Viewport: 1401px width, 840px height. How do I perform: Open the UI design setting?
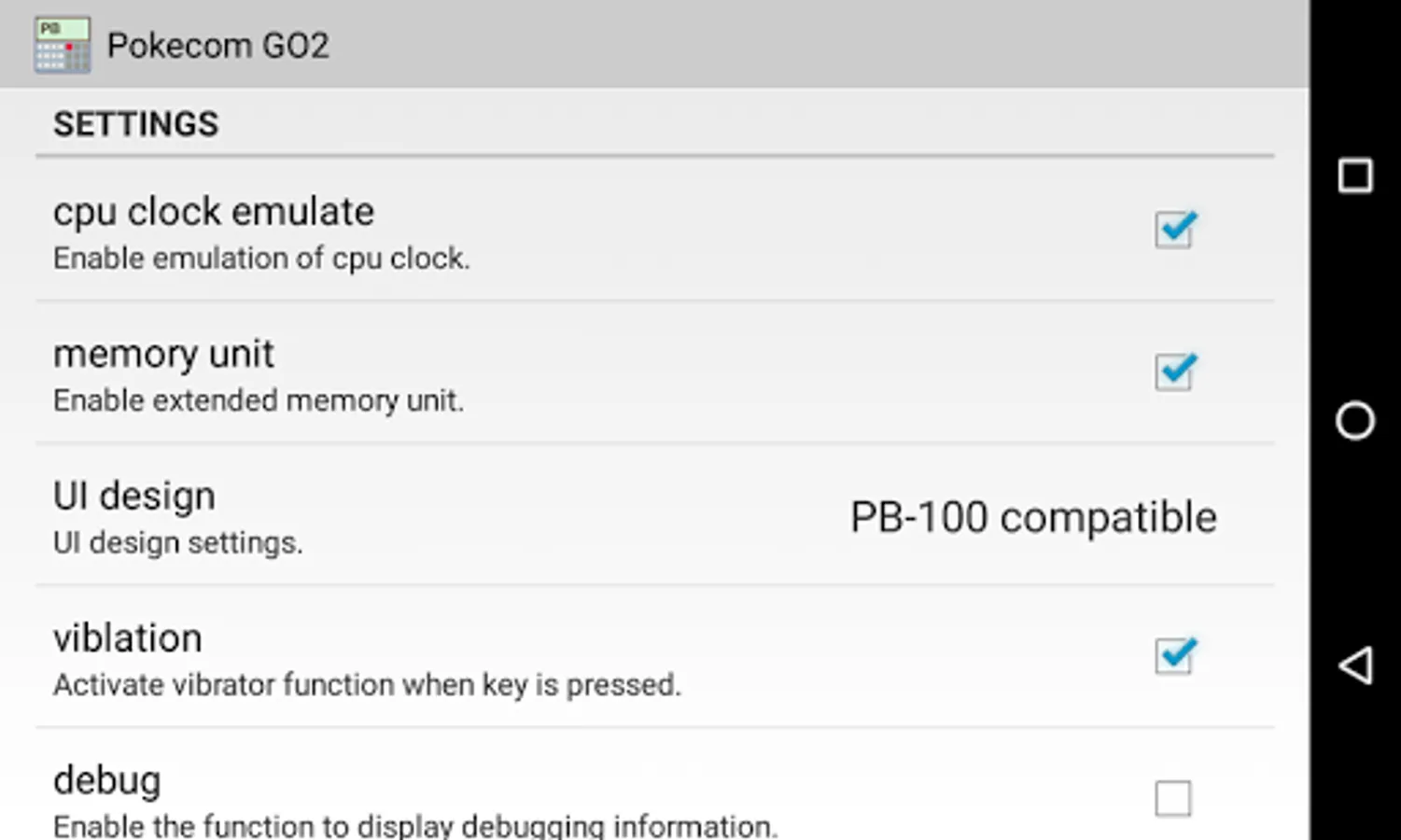(654, 515)
